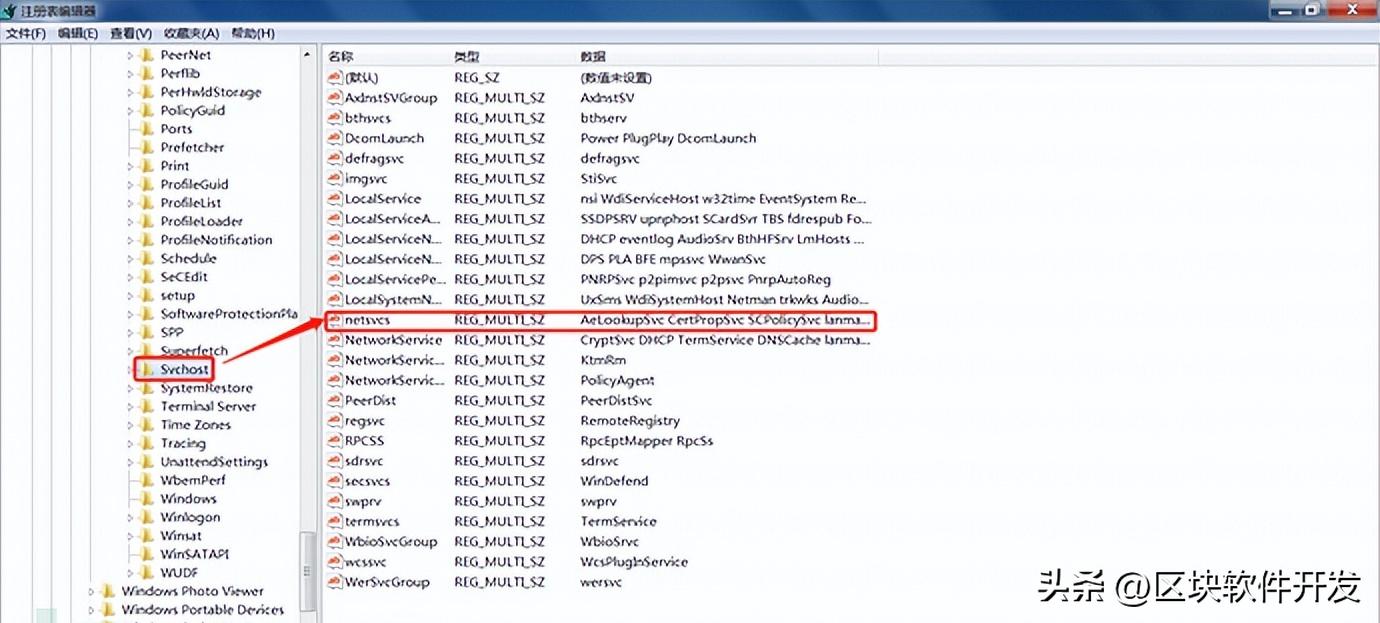The image size is (1380, 623).
Task: Select the termsvcs registry value
Action: tap(372, 521)
